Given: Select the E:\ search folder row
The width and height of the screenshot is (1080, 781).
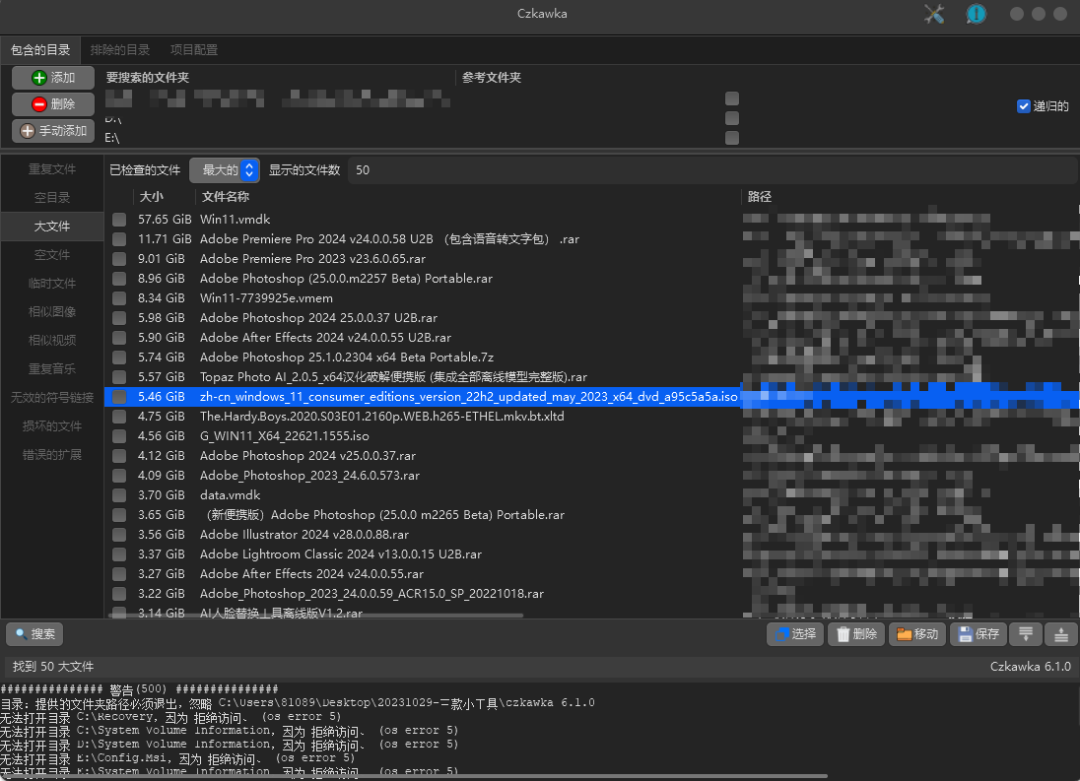Looking at the screenshot, I should (413, 138).
